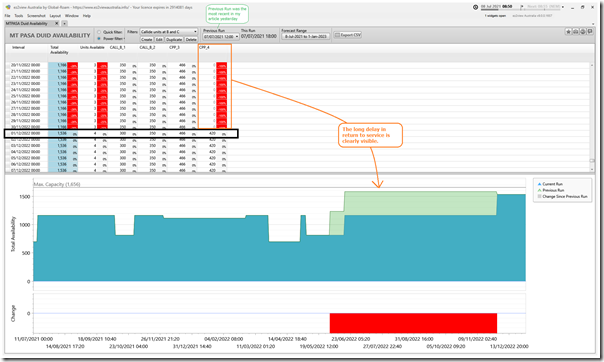
Task: Click the clock icon beside the date
Action: coord(475,7)
